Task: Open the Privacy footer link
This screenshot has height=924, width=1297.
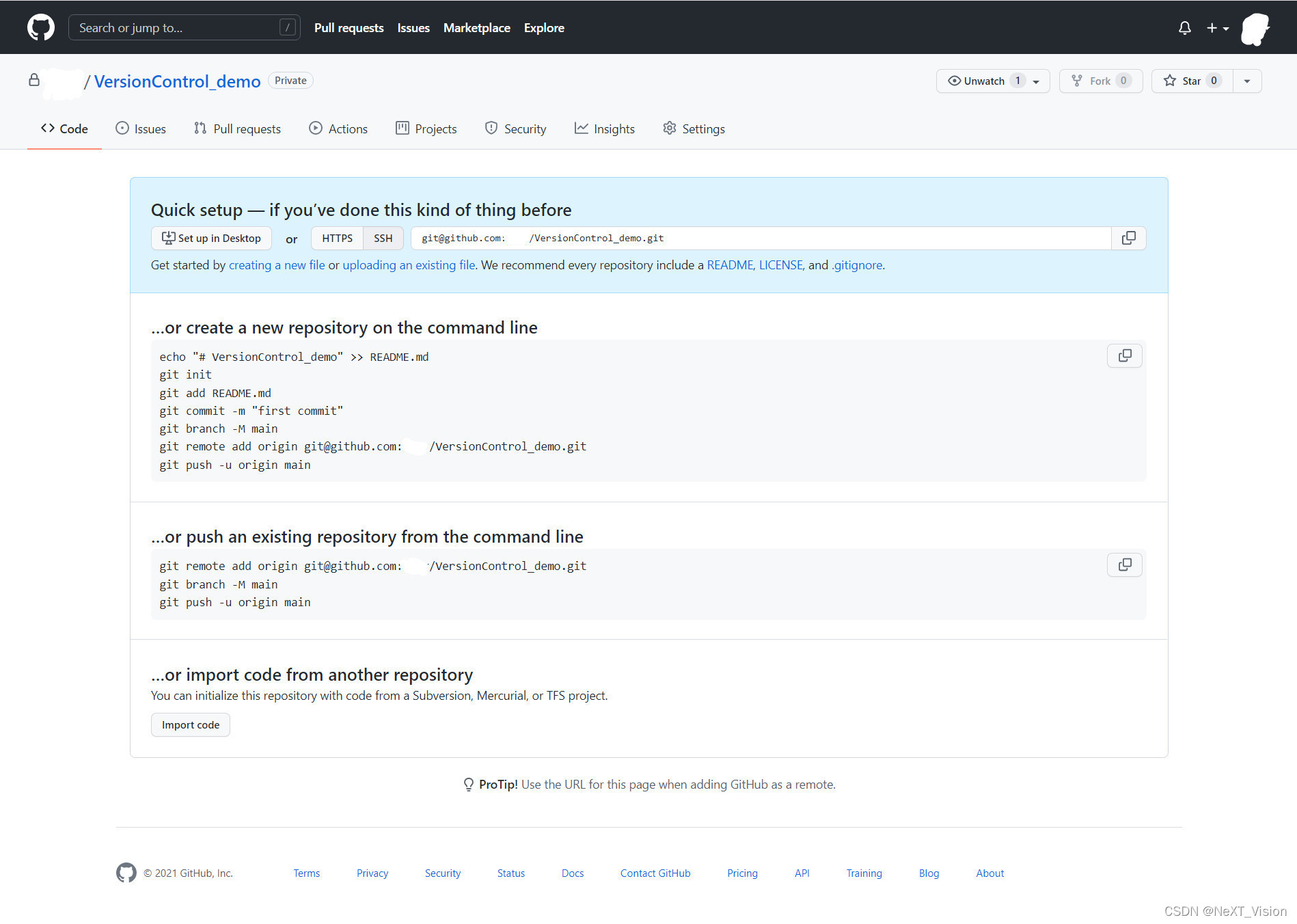Action: (x=372, y=873)
